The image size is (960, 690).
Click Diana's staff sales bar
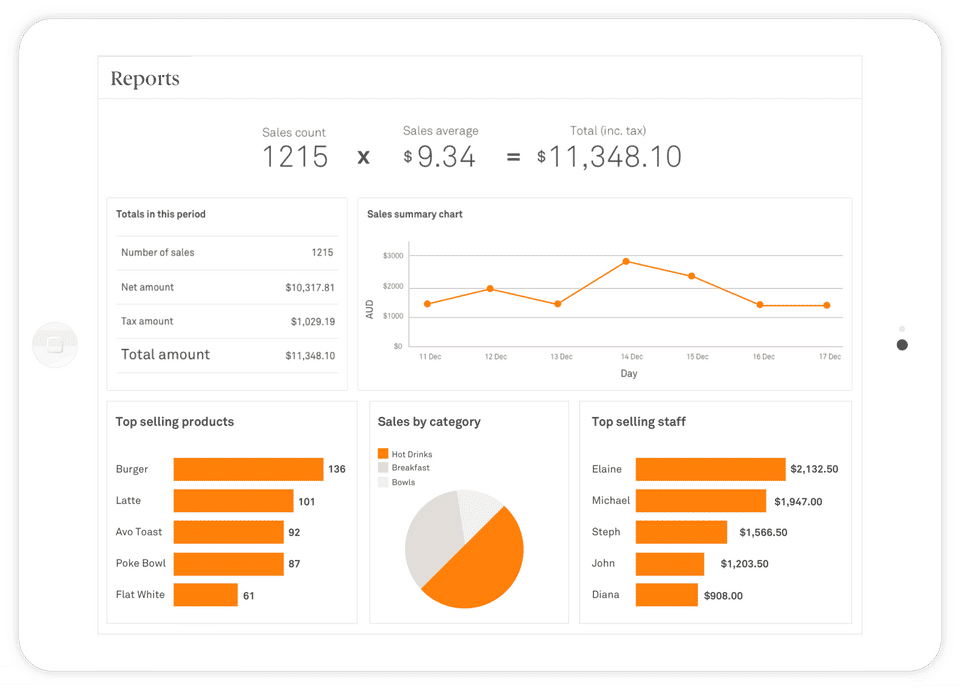coord(667,594)
